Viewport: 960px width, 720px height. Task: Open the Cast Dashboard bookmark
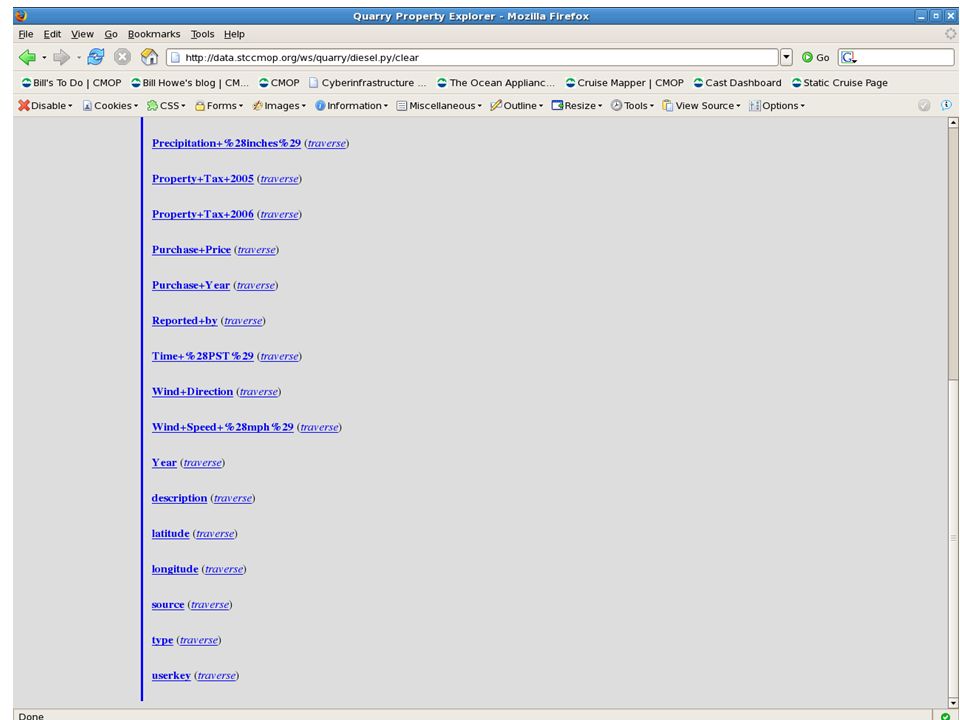pyautogui.click(x=737, y=83)
